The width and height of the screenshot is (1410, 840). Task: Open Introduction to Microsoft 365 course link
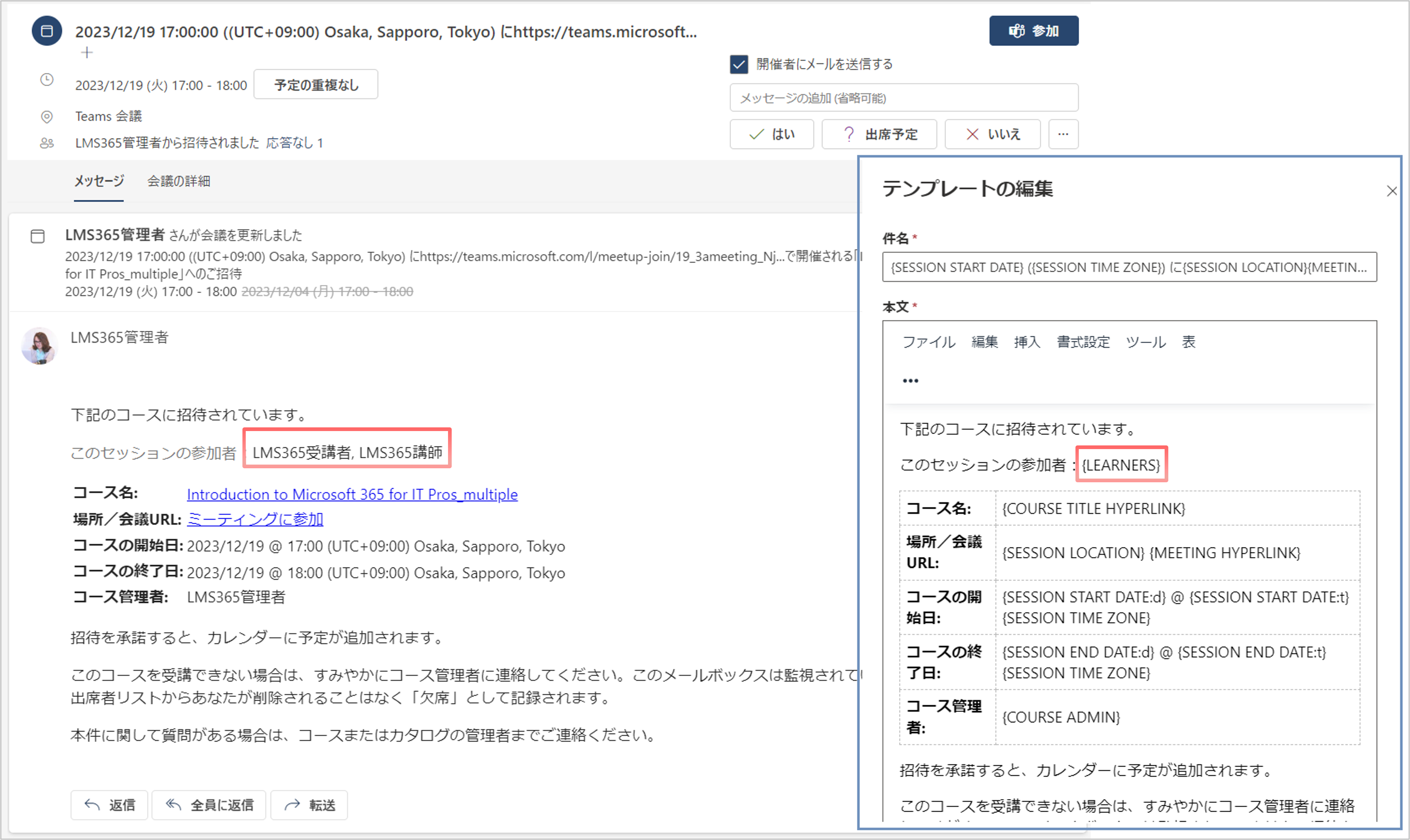352,494
